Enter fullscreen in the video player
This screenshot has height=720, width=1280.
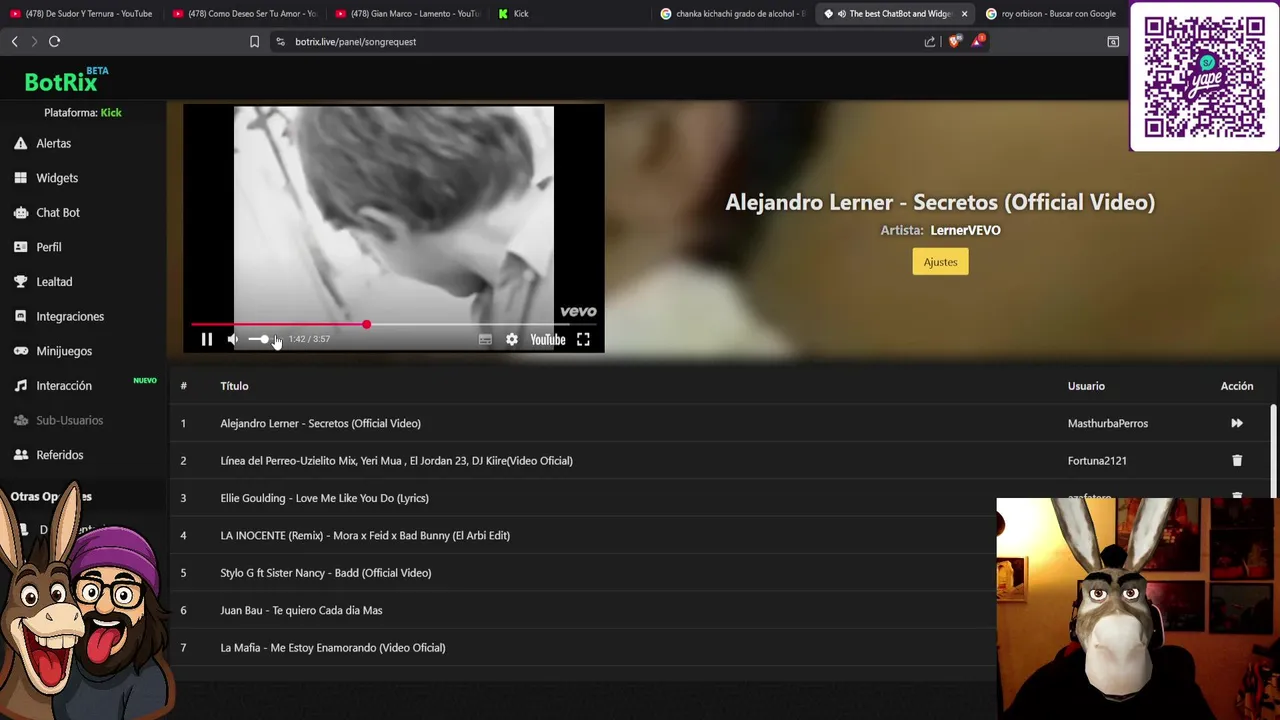point(583,340)
